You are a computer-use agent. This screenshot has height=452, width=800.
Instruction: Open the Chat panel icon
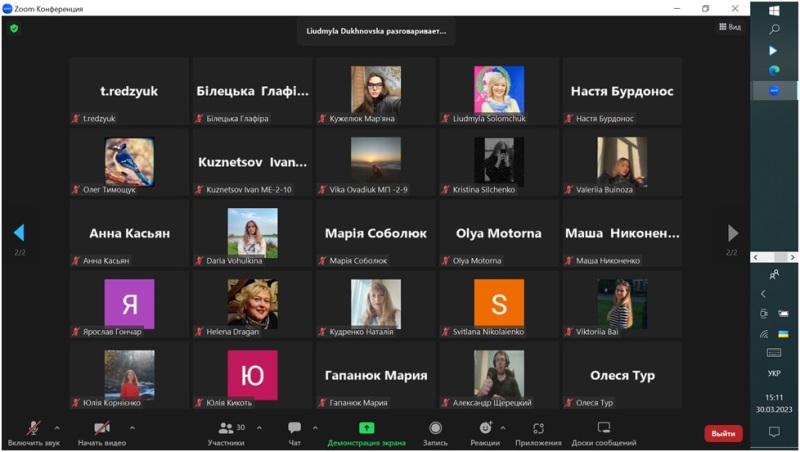coord(294,428)
